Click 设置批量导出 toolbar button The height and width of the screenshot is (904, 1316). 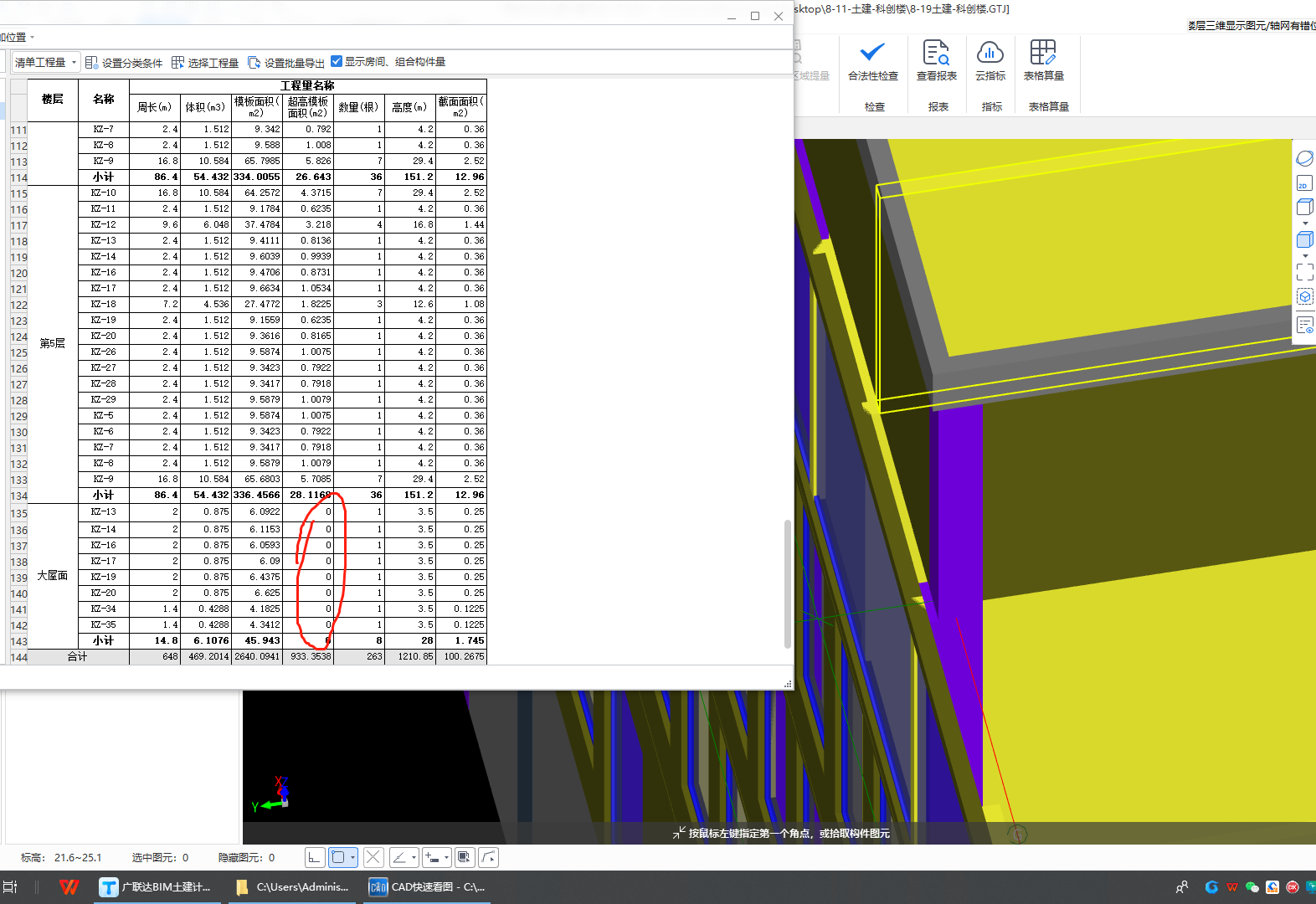click(x=286, y=63)
